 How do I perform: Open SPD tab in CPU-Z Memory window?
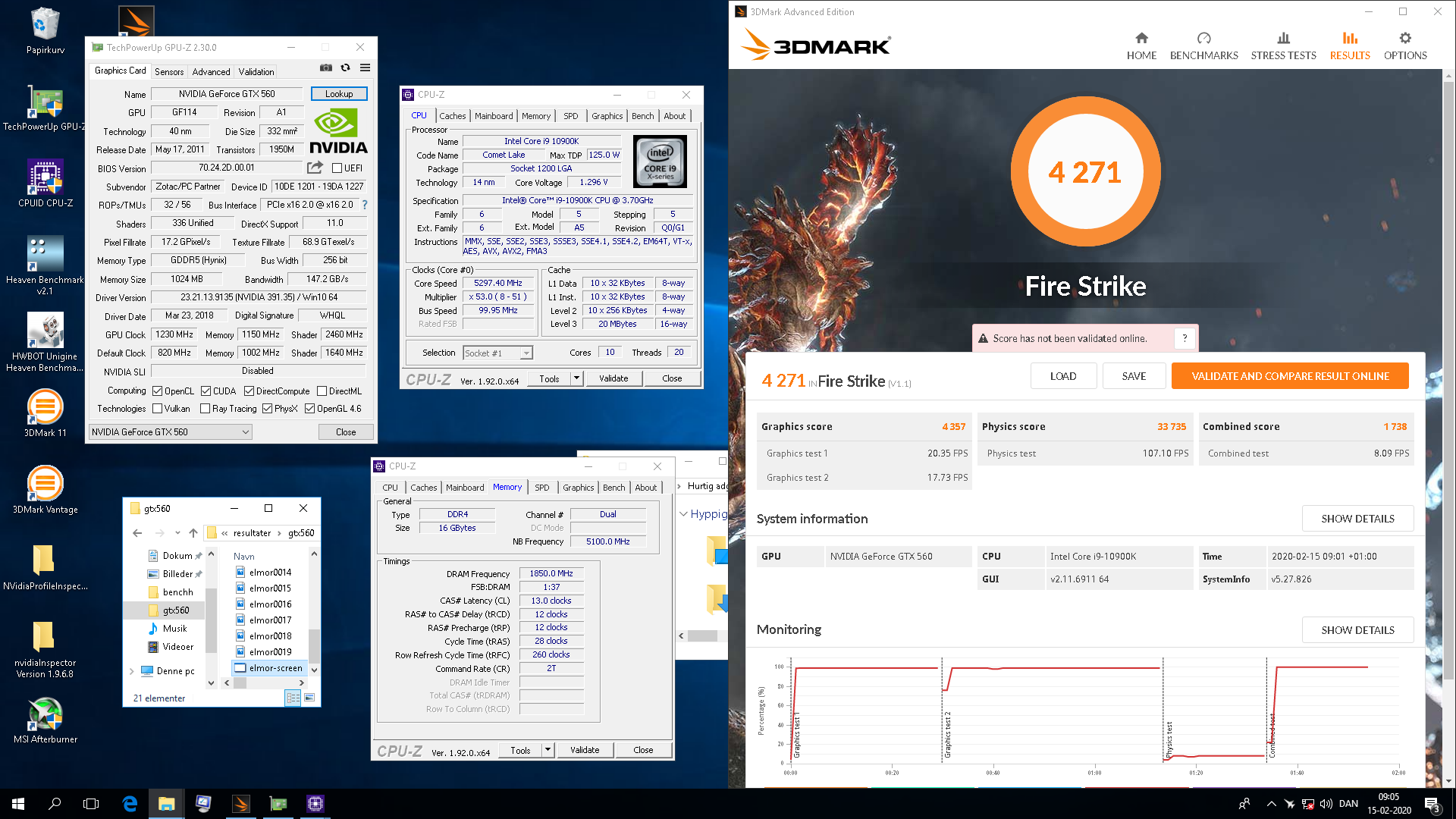tap(542, 488)
